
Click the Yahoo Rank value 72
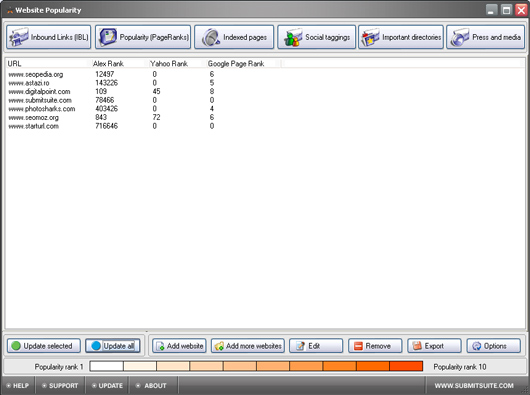pyautogui.click(x=156, y=117)
